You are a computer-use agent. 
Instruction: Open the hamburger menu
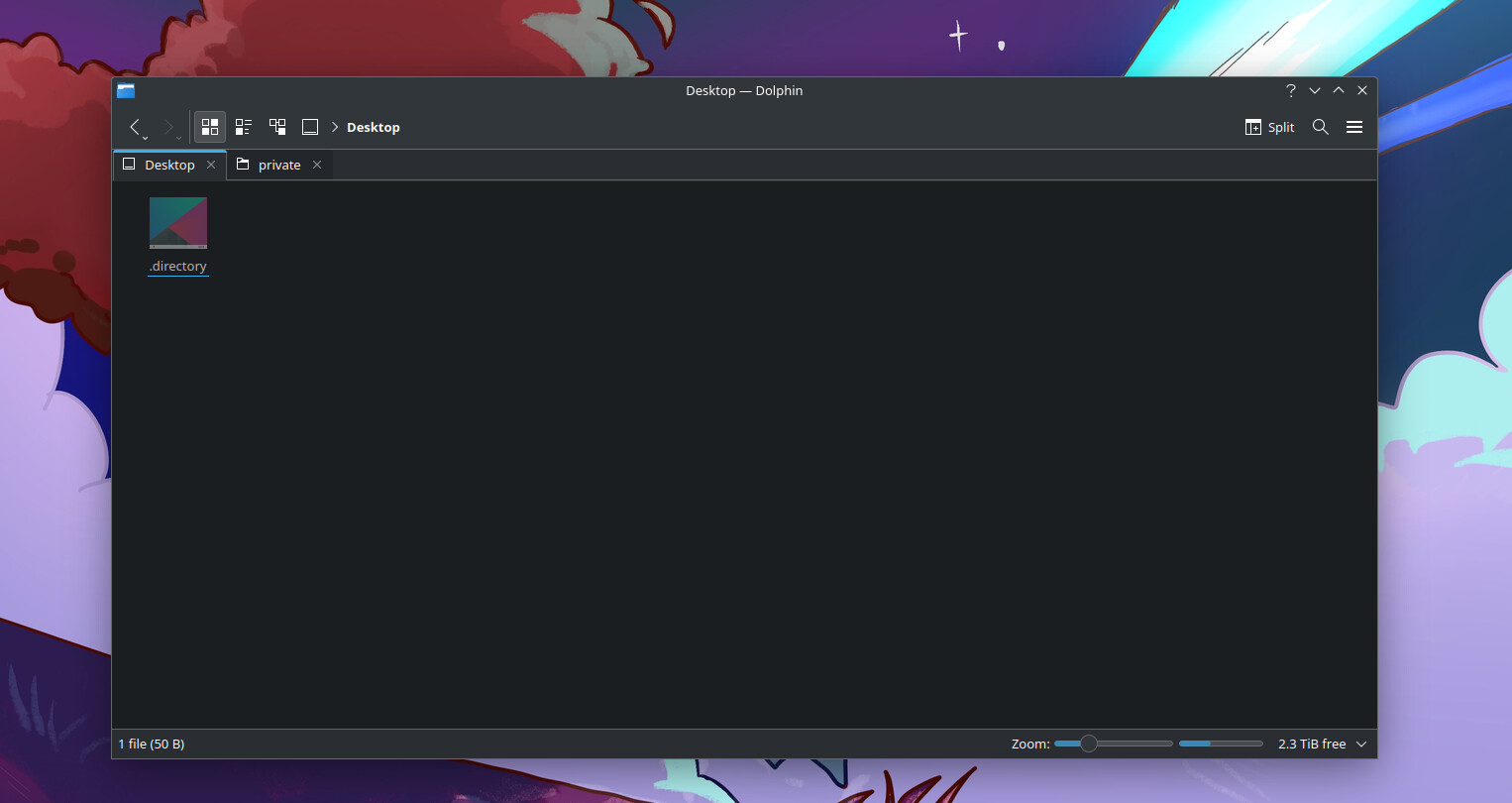1353,127
